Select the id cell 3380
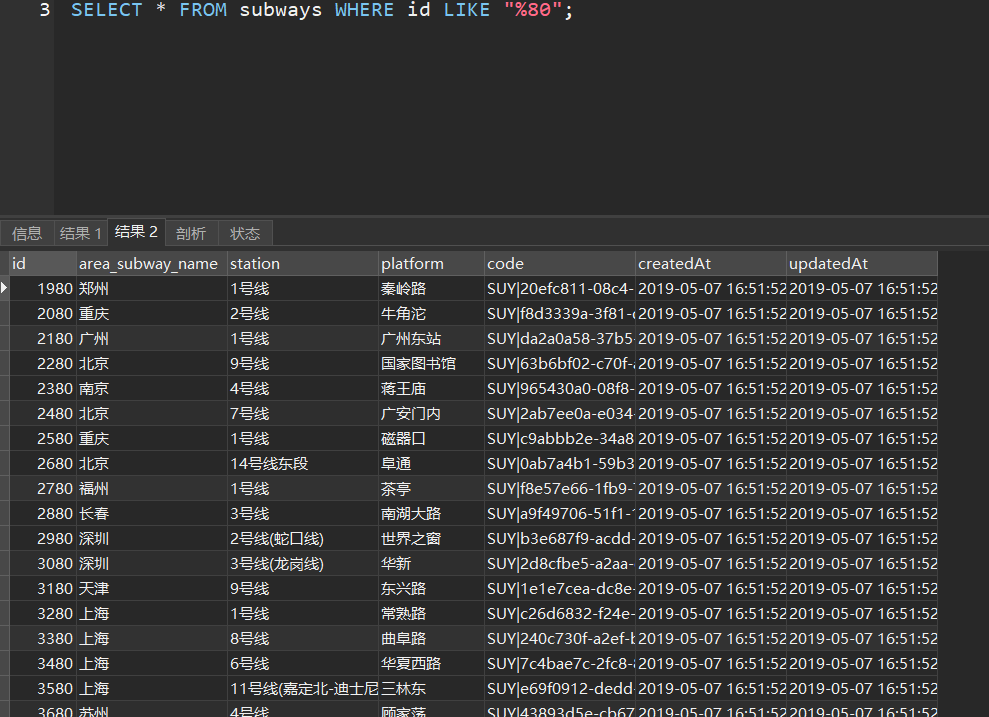The width and height of the screenshot is (989, 717). [43, 639]
